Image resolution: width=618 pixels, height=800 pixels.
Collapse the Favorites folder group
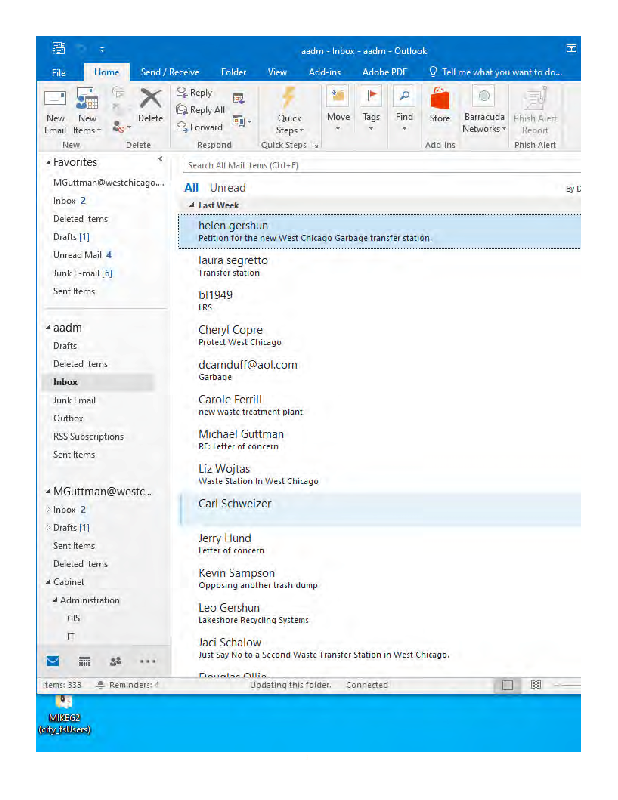pos(47,162)
